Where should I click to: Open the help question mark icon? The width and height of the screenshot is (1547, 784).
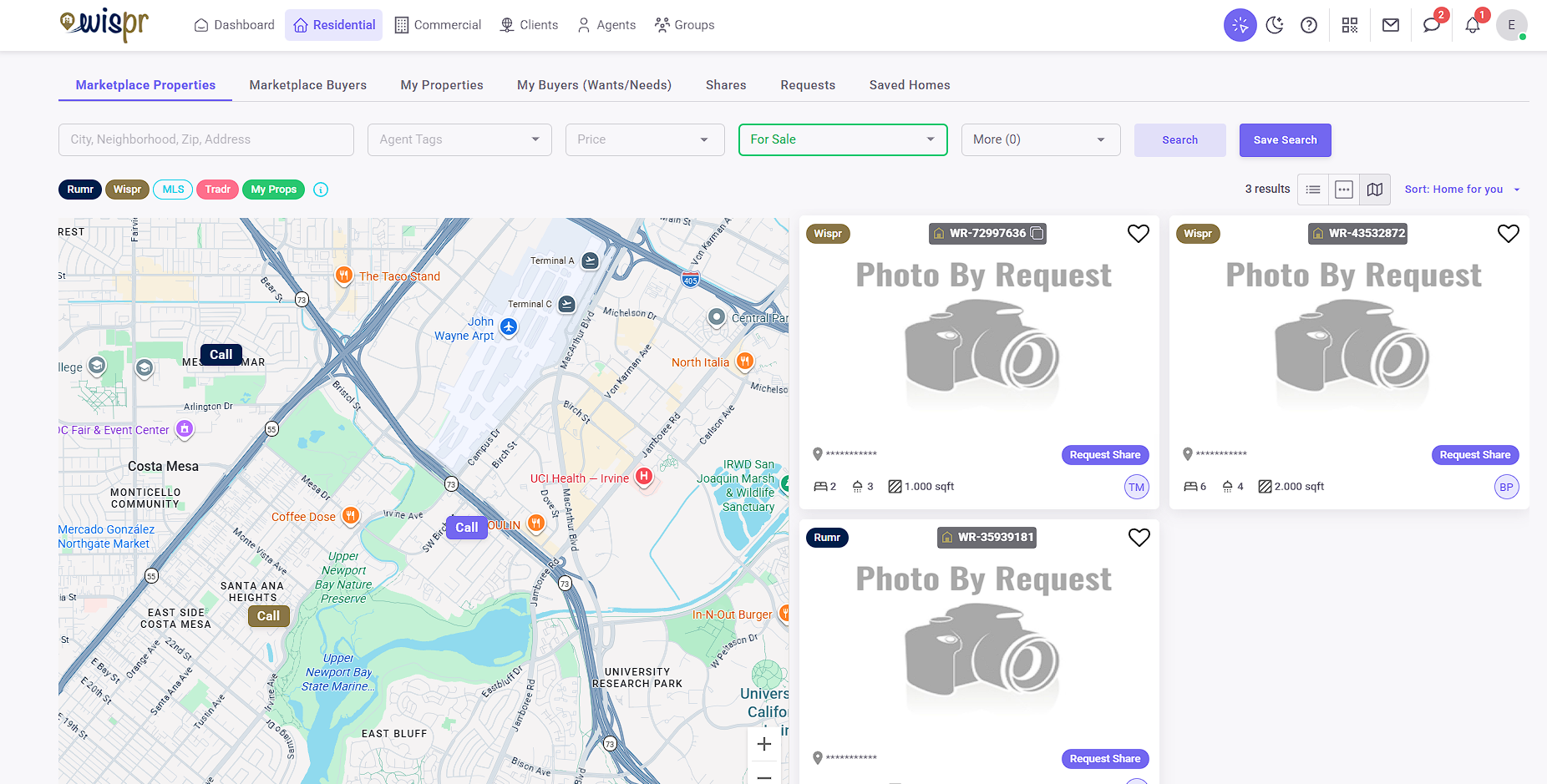click(1309, 25)
